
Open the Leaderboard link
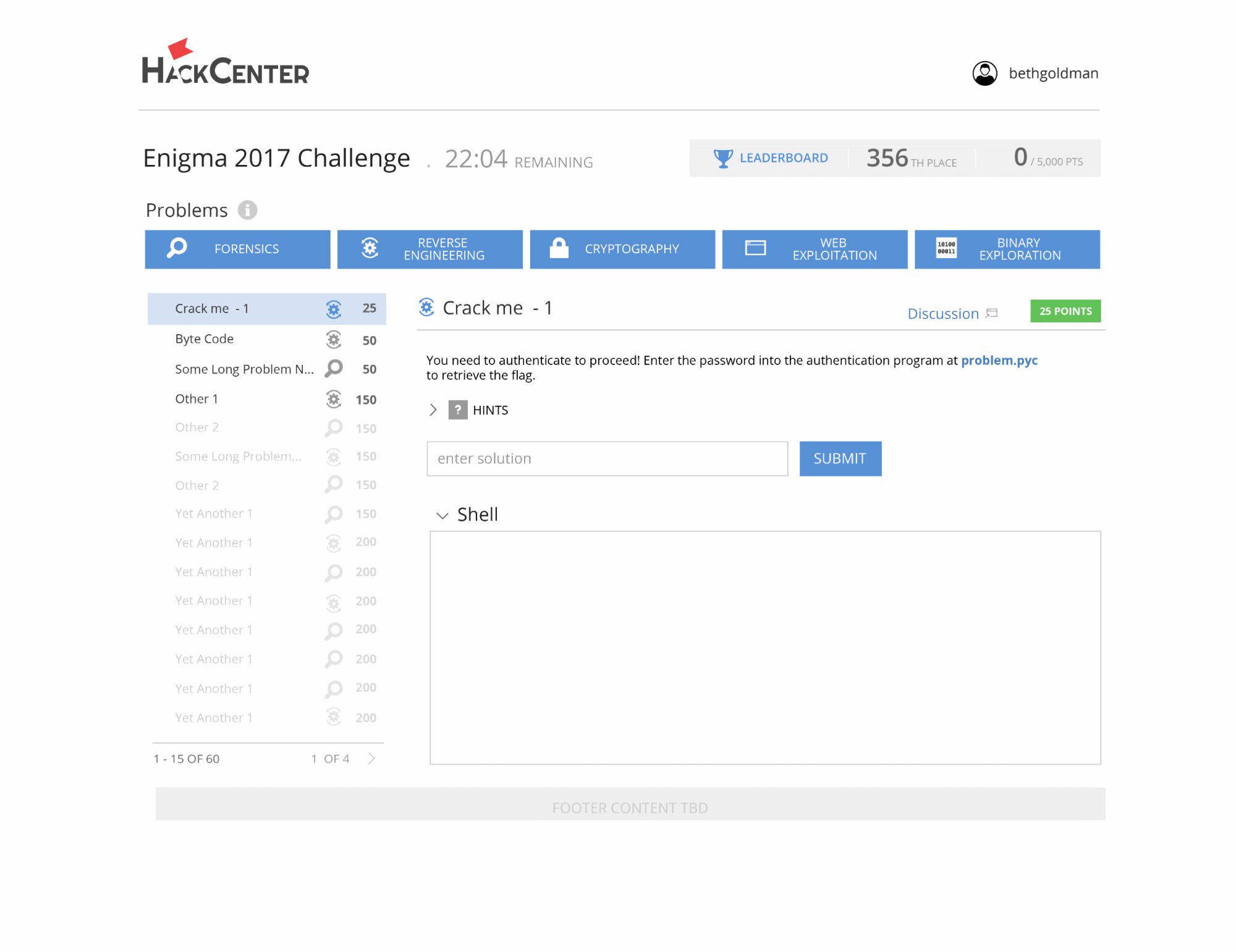(784, 158)
